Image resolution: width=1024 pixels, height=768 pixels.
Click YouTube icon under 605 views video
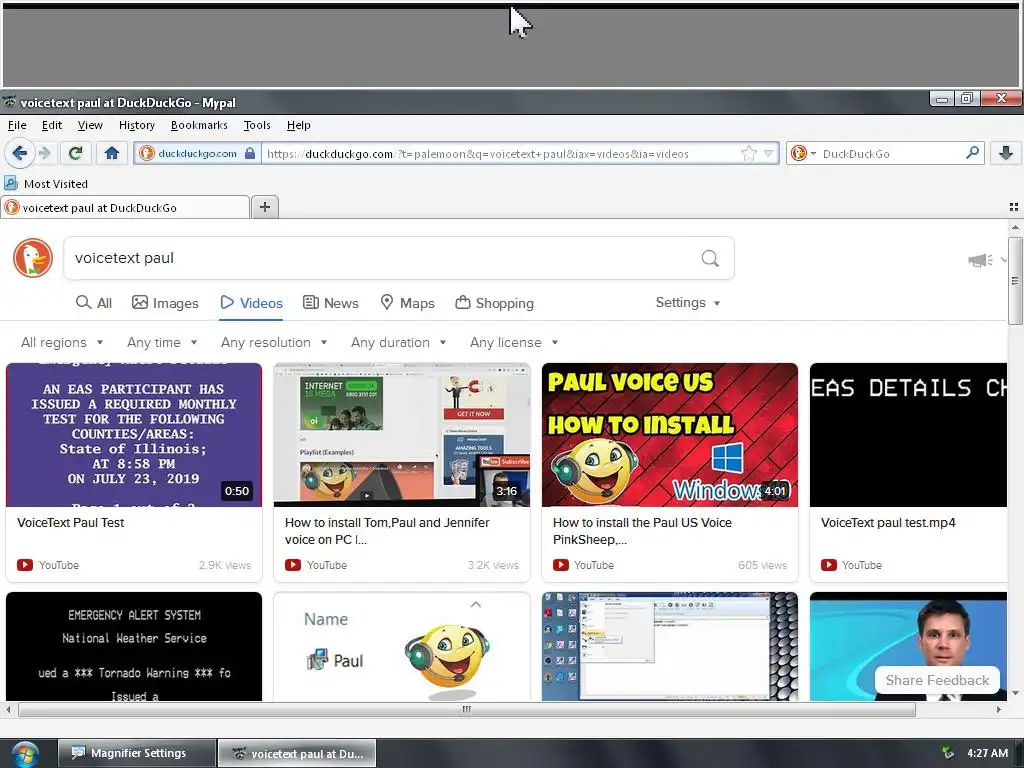click(x=560, y=565)
